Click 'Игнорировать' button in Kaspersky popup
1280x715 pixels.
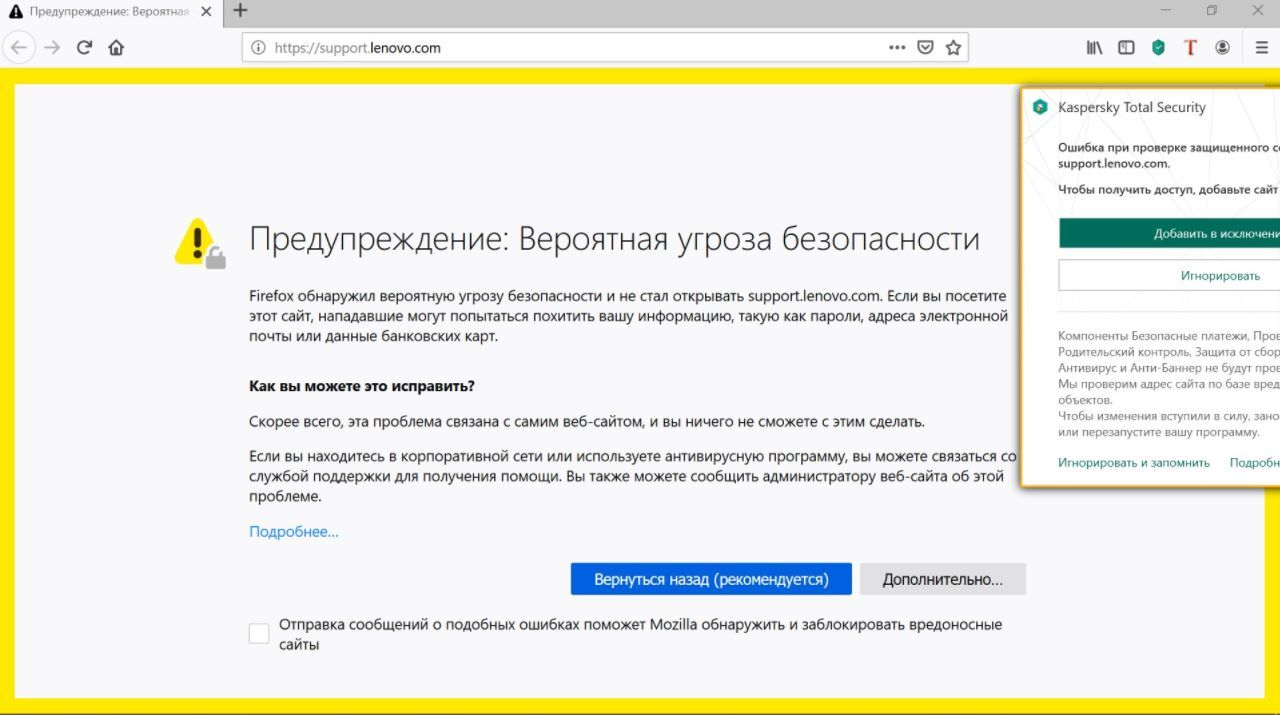[x=1169, y=275]
